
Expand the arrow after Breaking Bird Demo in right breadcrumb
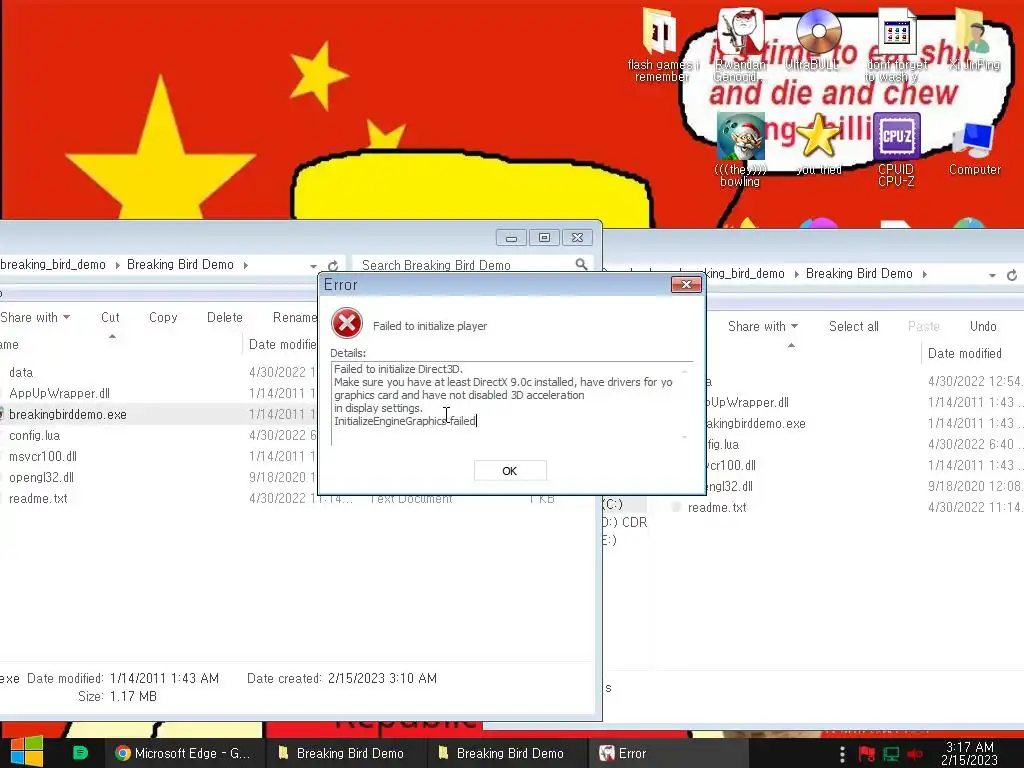click(x=925, y=274)
